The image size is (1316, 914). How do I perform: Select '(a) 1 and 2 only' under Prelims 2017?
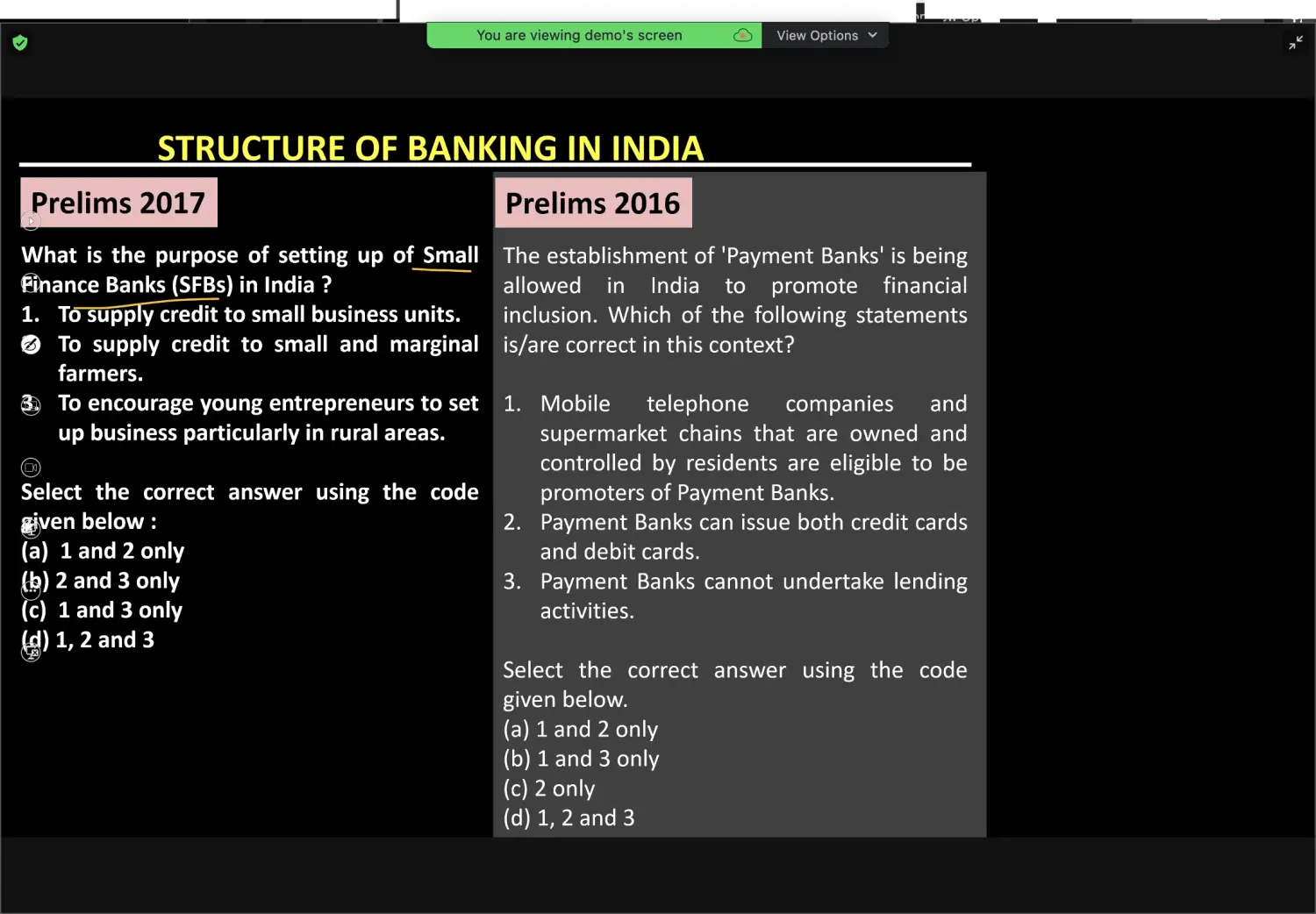(103, 551)
